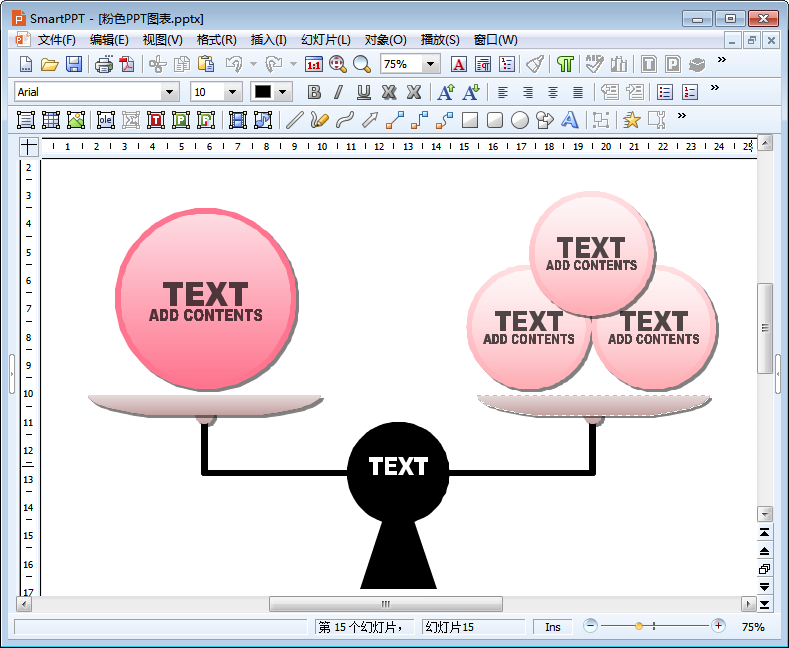The image size is (789, 648).
Task: Open the 格式(R) menu
Action: 216,40
